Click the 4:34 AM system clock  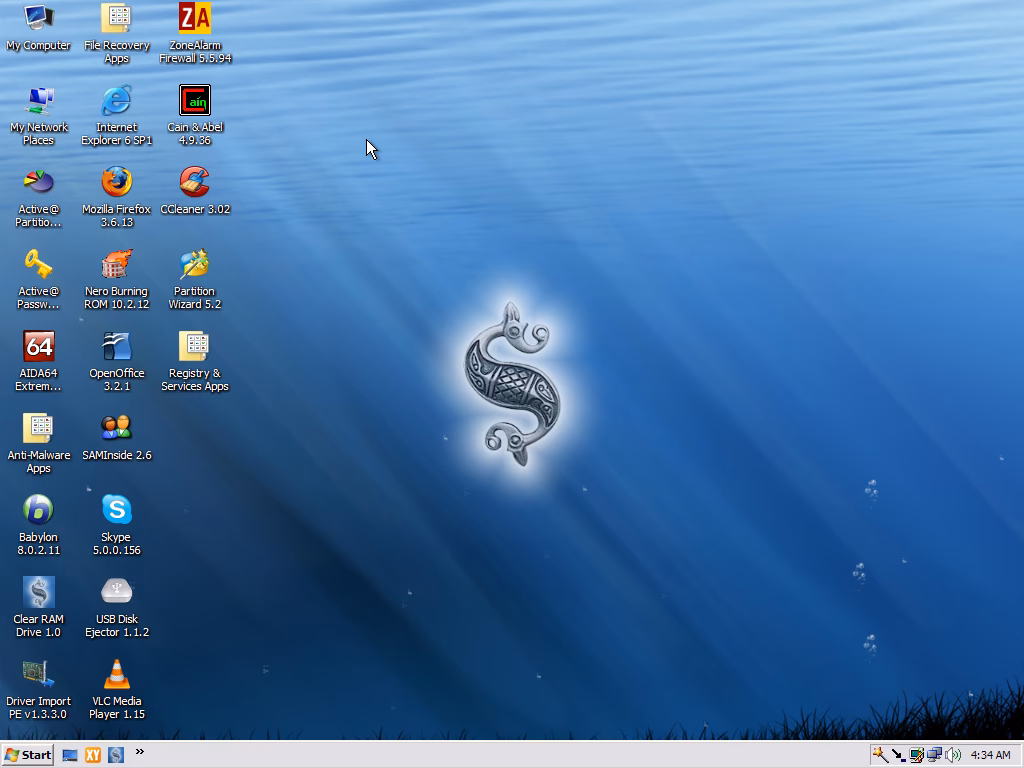point(990,755)
